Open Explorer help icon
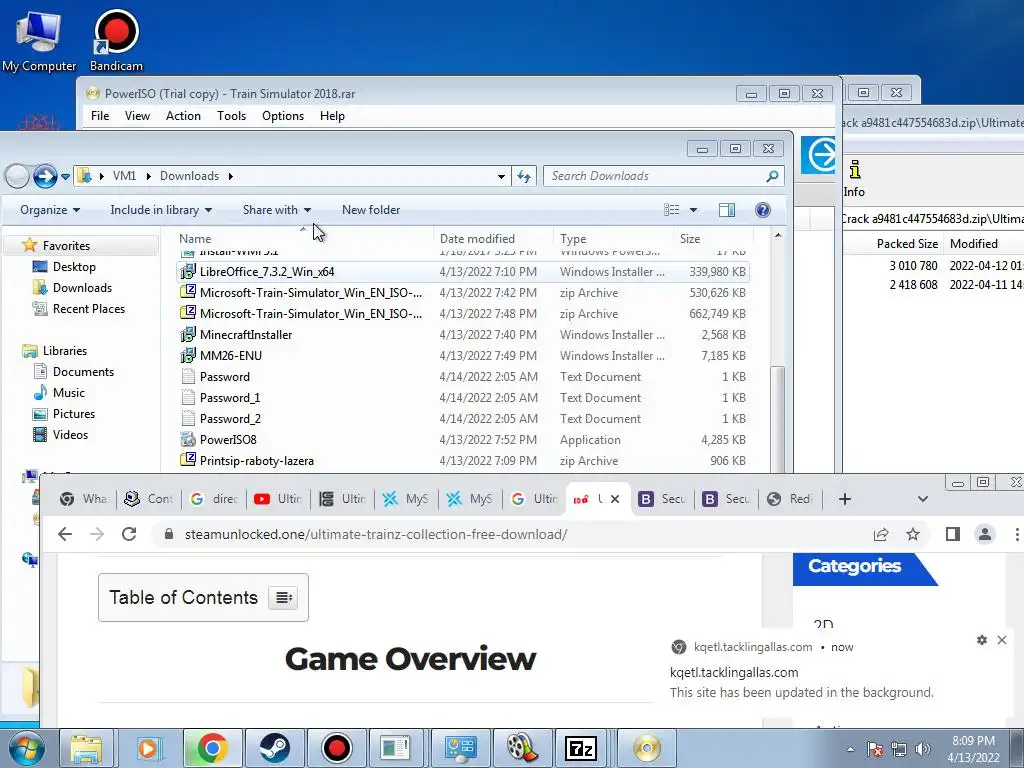This screenshot has width=1024, height=768. pos(762,210)
